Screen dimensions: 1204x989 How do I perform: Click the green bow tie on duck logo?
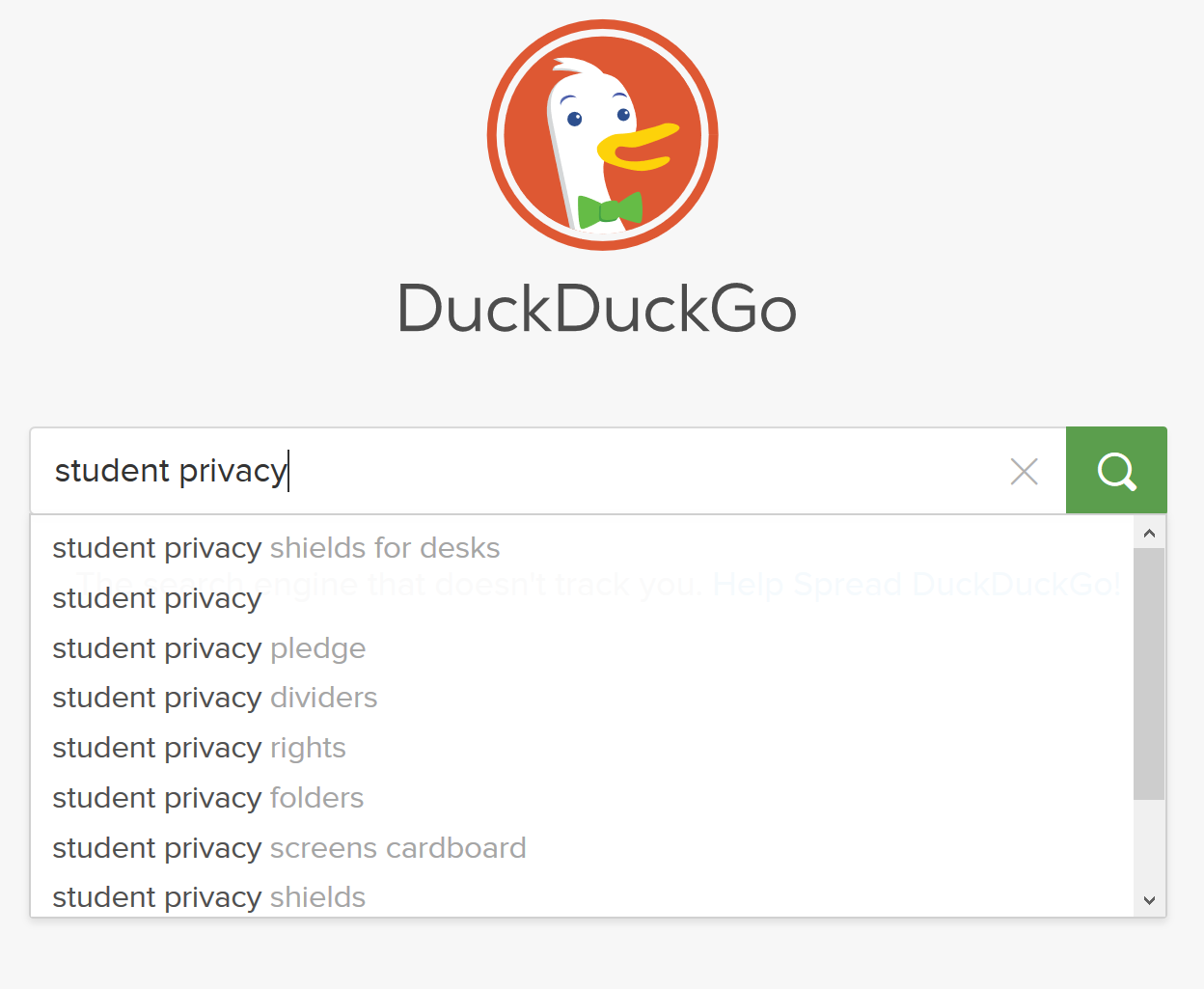610,209
